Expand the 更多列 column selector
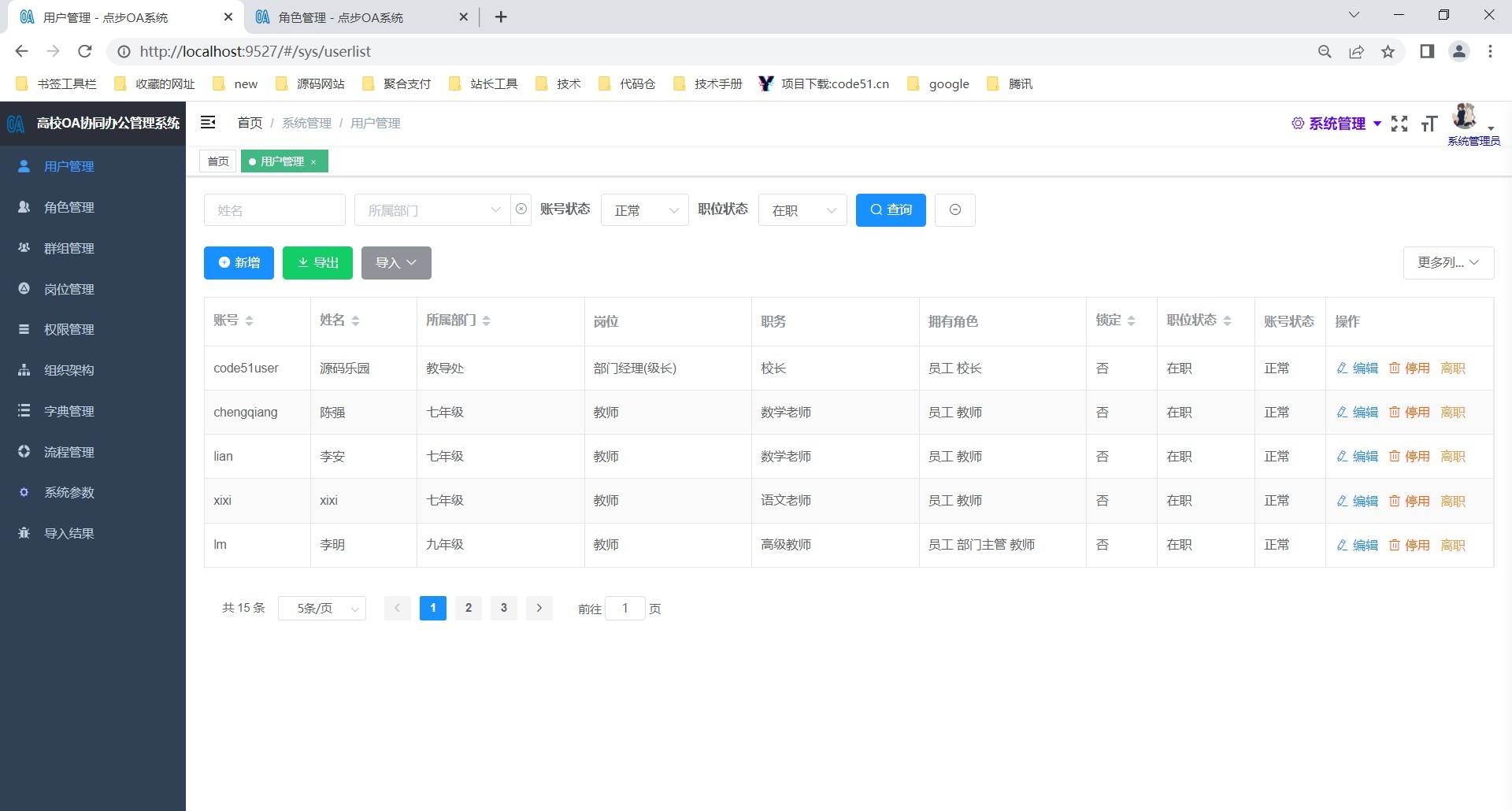The height and width of the screenshot is (811, 1512). click(1448, 263)
